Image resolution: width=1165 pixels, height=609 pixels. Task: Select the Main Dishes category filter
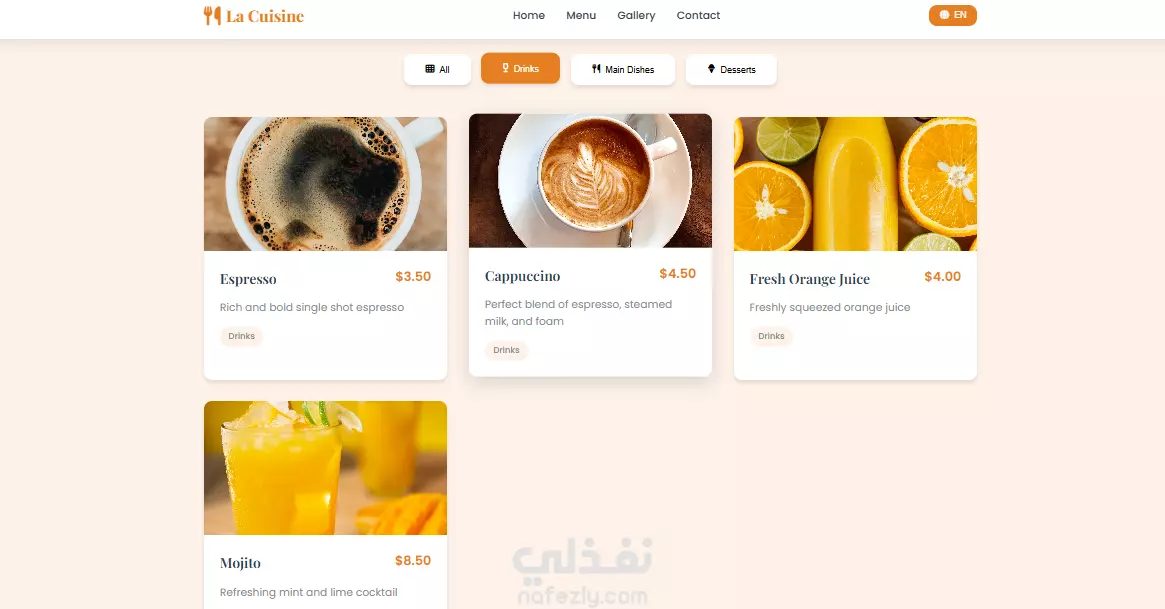(x=623, y=70)
